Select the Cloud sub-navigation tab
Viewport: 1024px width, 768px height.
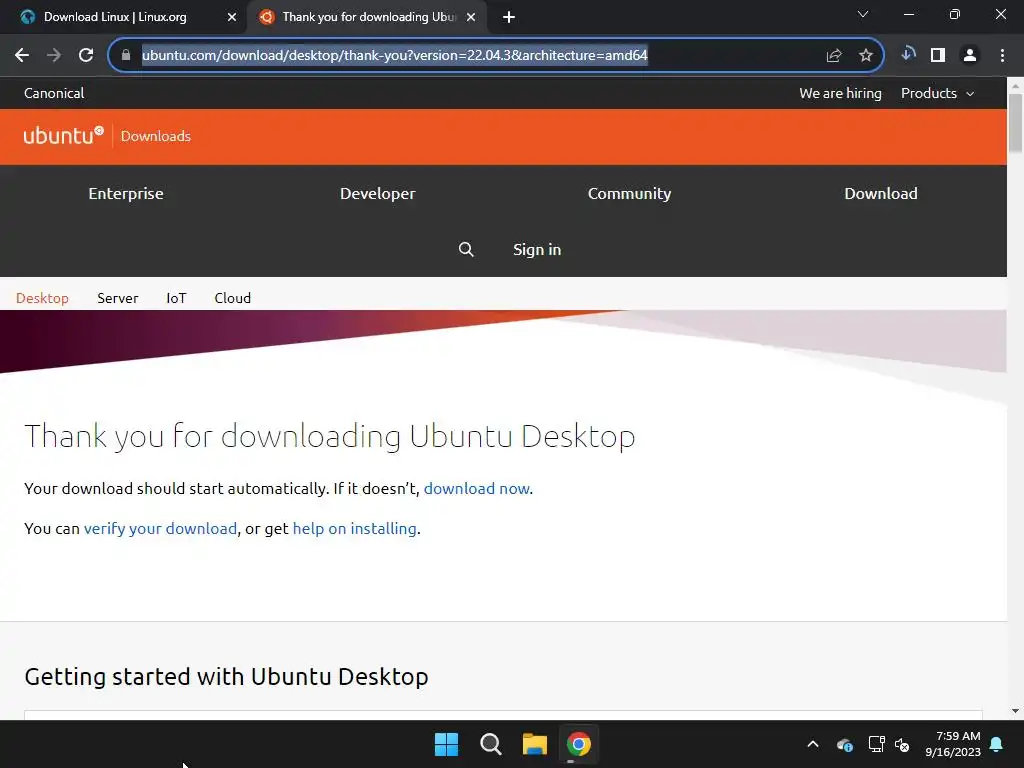[232, 298]
